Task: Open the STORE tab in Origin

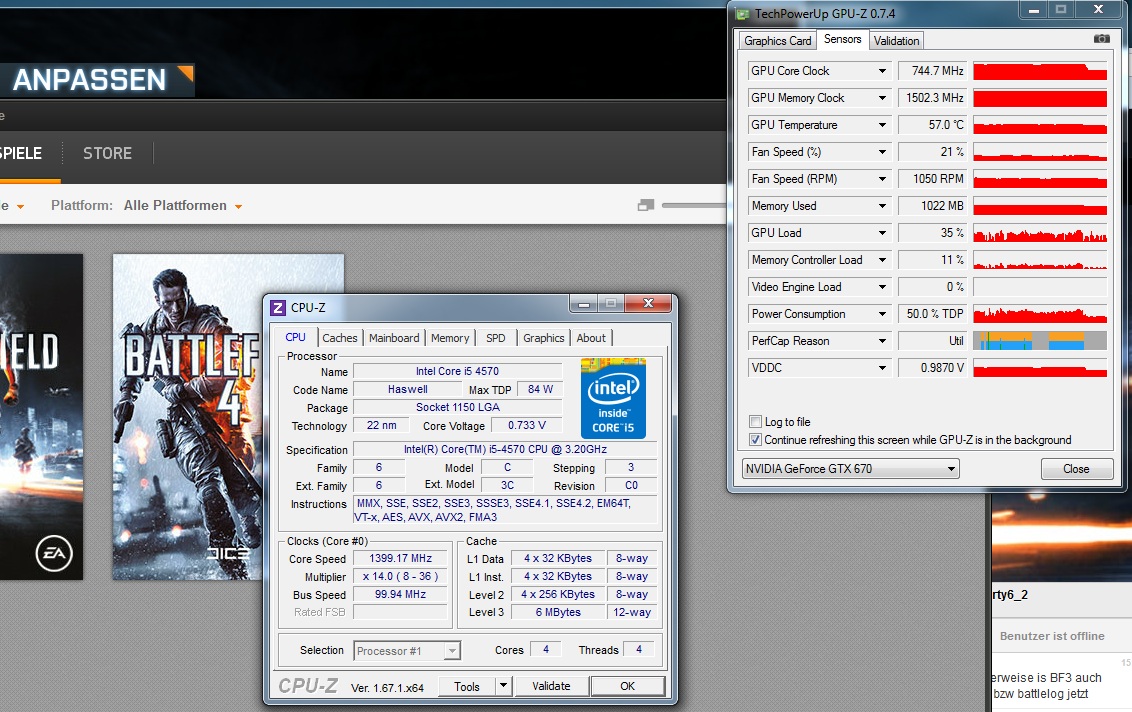Action: (x=108, y=153)
